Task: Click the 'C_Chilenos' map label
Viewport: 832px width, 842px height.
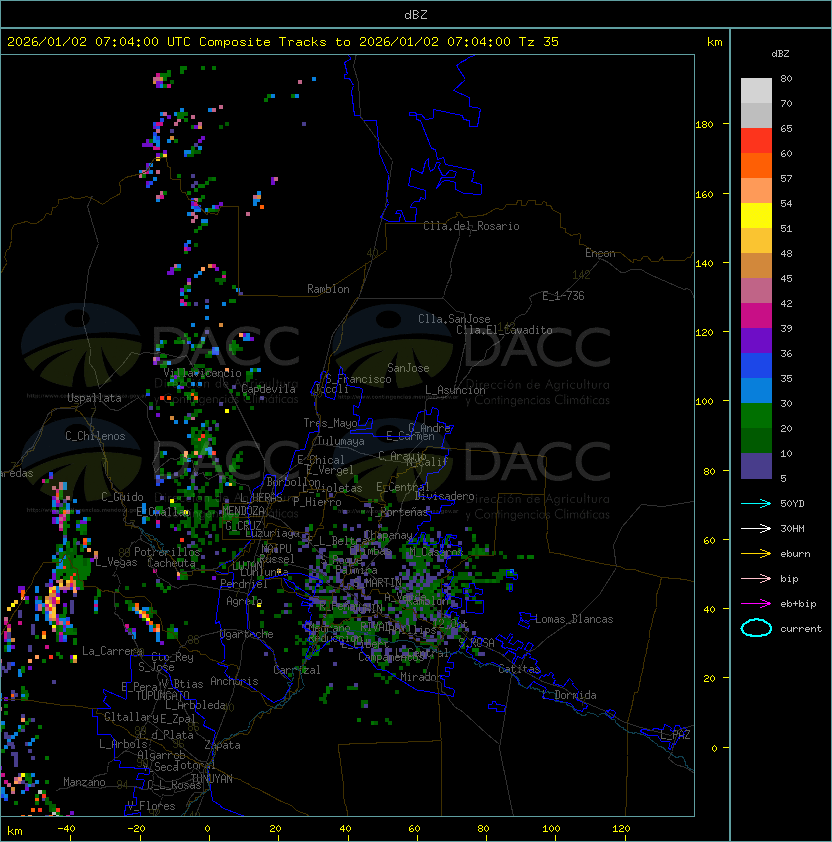Action: tap(95, 436)
